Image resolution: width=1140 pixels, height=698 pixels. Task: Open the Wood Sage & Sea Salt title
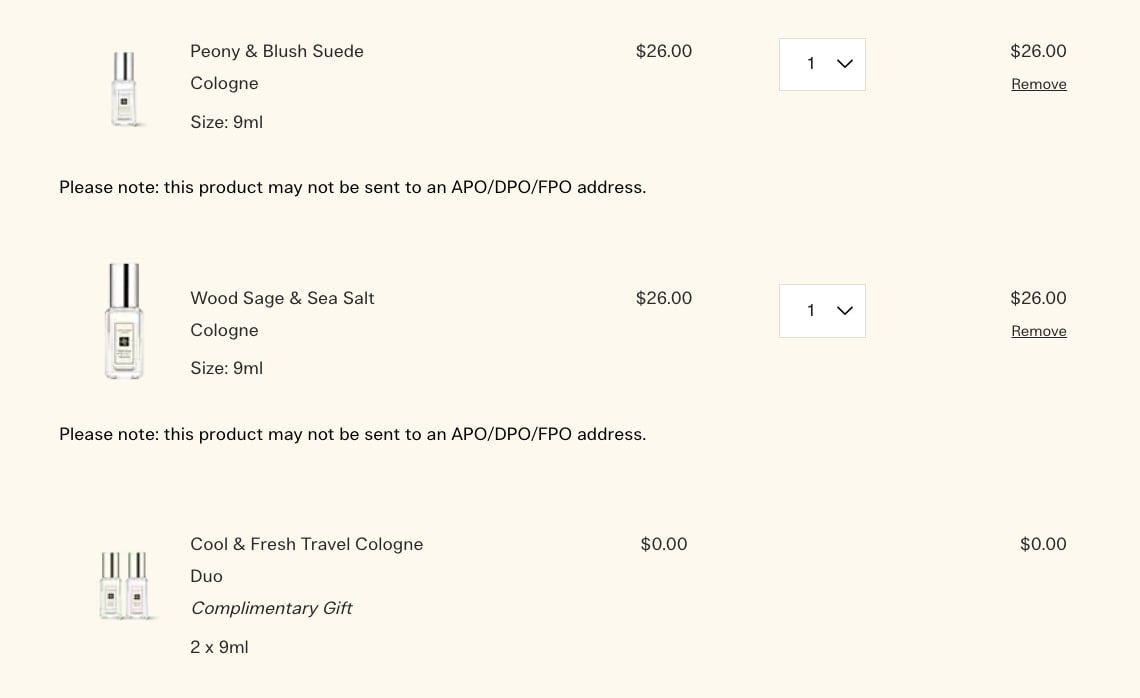click(282, 299)
